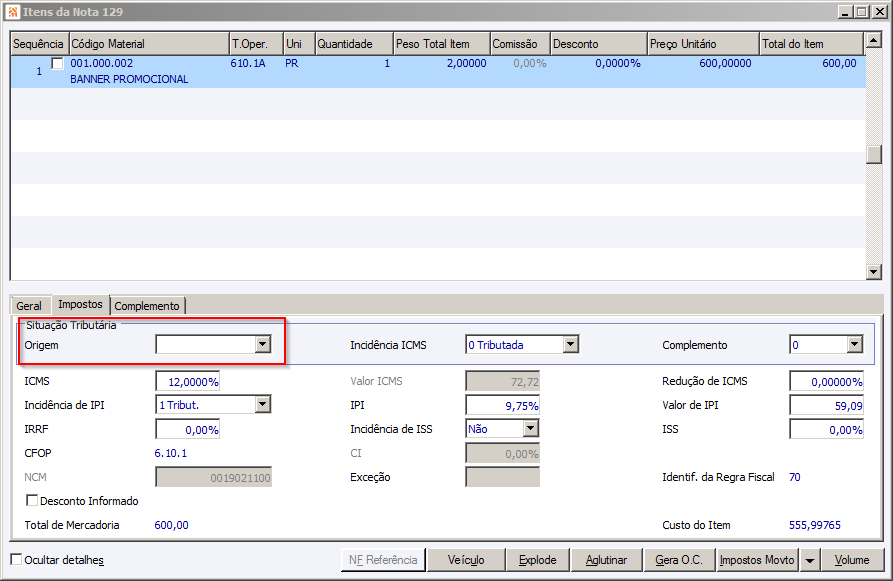The height and width of the screenshot is (581, 893).
Task: Click the Volume button
Action: 852,560
